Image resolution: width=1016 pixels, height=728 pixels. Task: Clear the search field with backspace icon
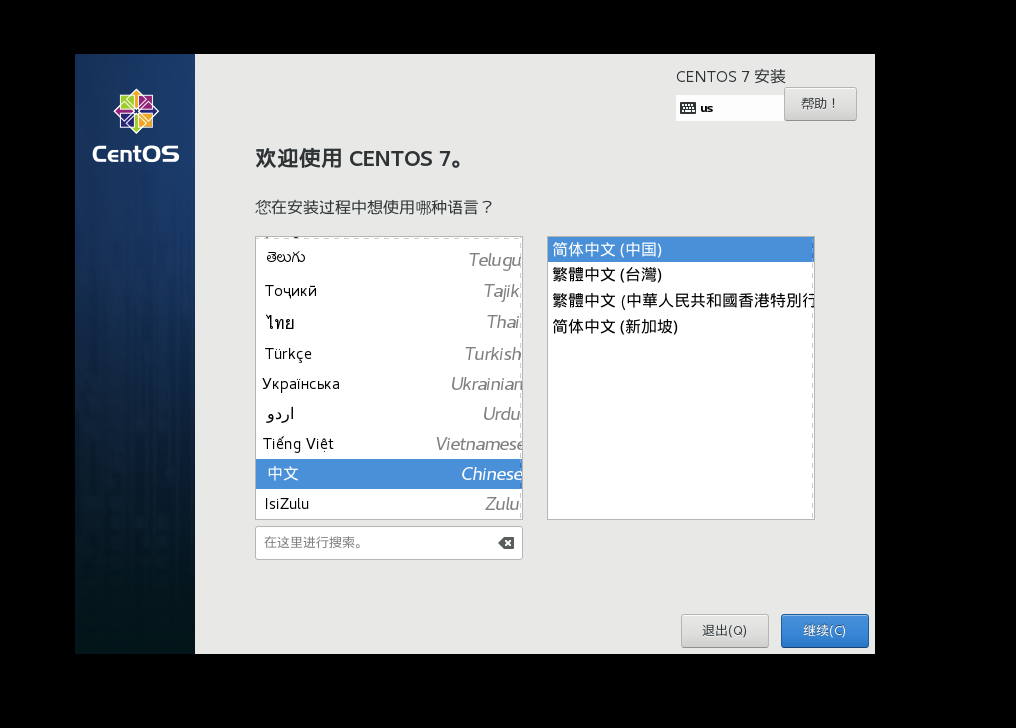click(506, 543)
